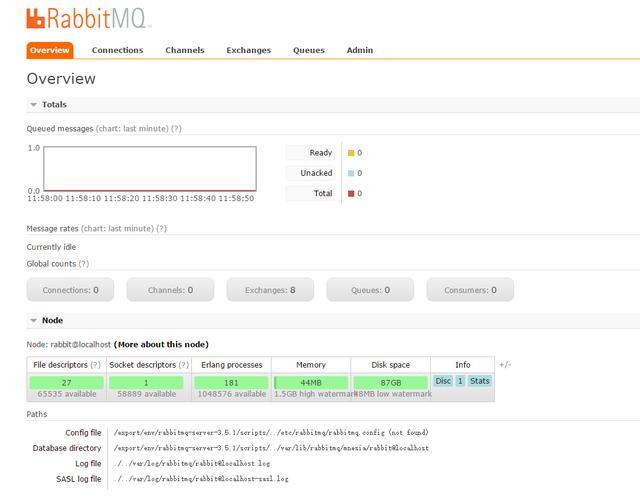
Task: Click help (?) beside Socket descriptors
Action: tap(184, 365)
